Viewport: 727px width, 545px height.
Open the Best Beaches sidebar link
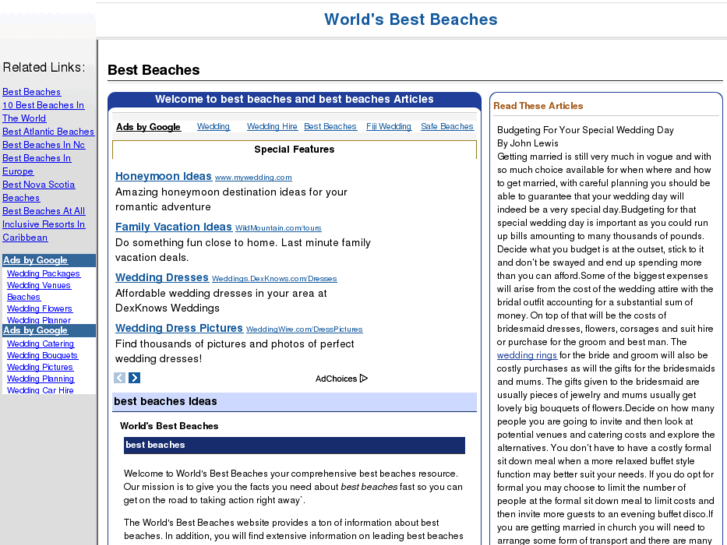coord(32,92)
